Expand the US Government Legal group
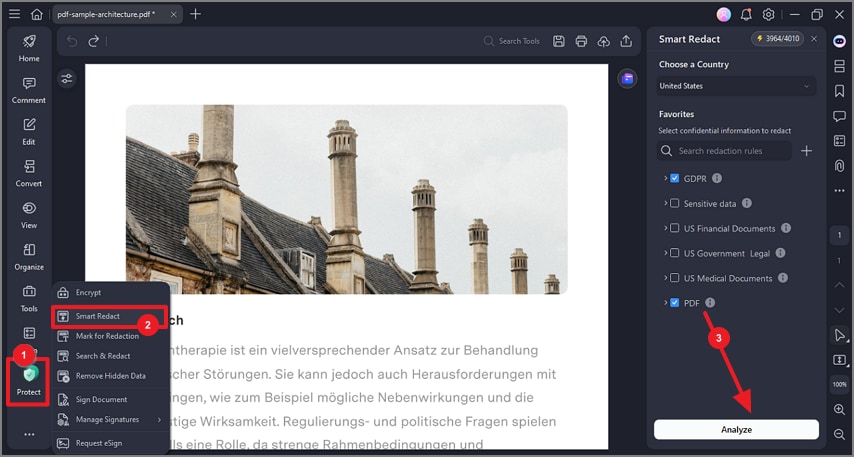Screen dimensions: 854x457 (665, 253)
